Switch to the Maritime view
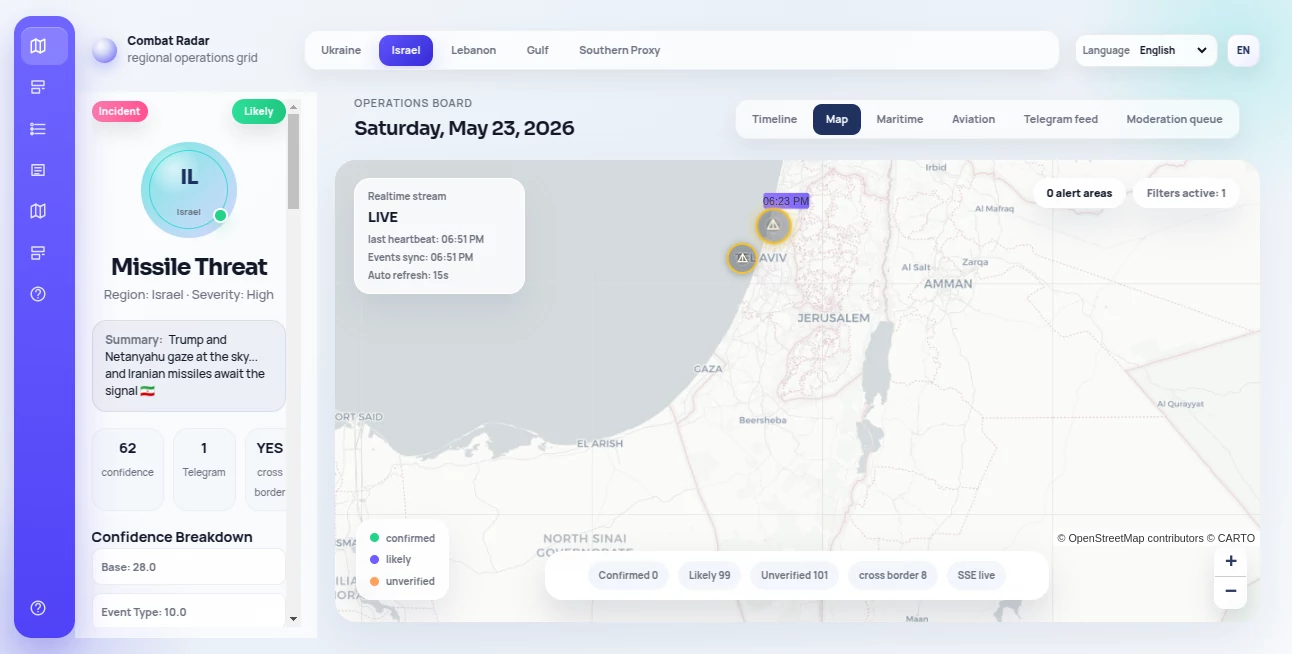Image resolution: width=1292 pixels, height=654 pixels. pos(900,119)
